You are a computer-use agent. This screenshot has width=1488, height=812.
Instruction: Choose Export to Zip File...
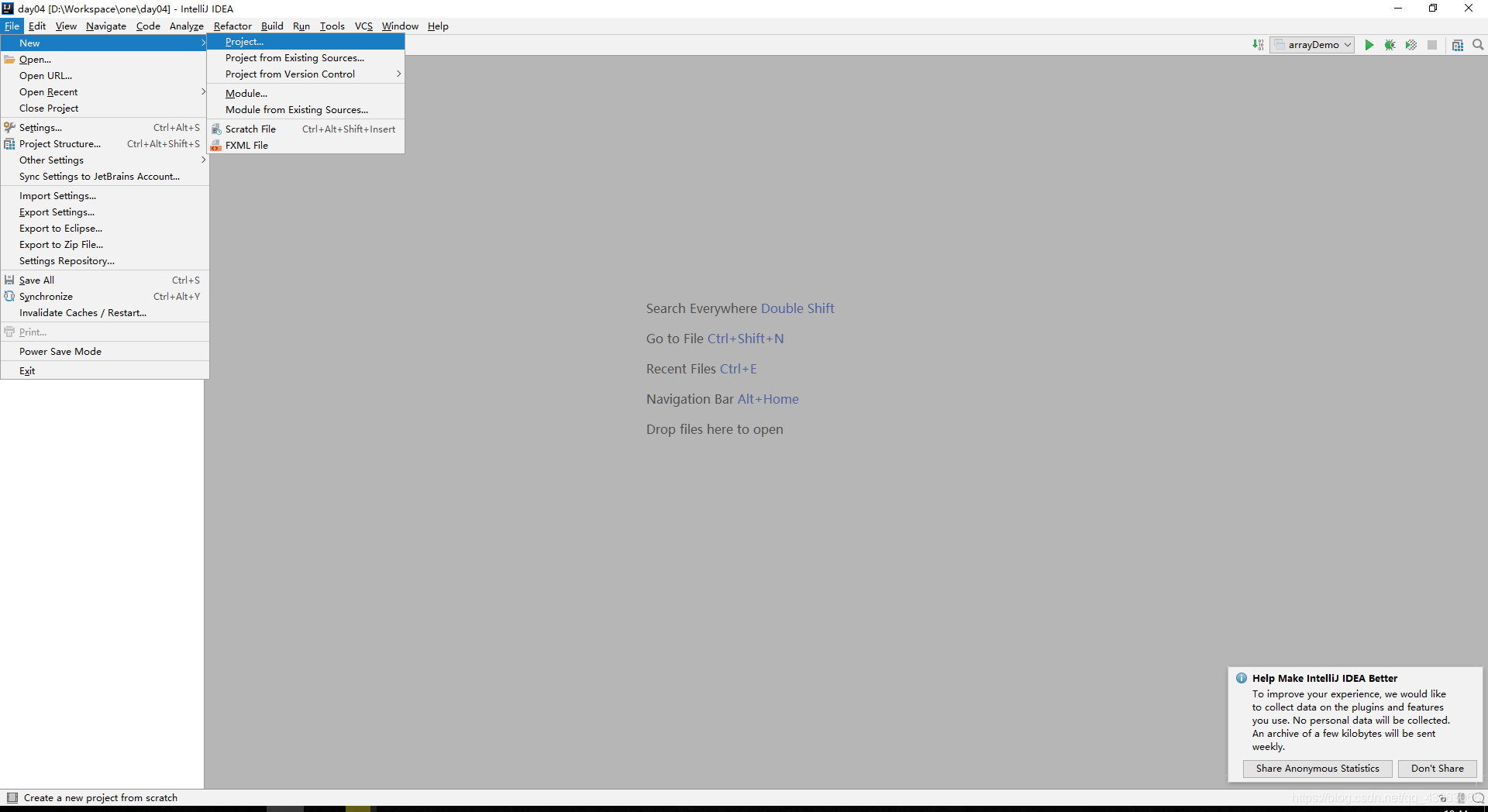tap(105, 244)
